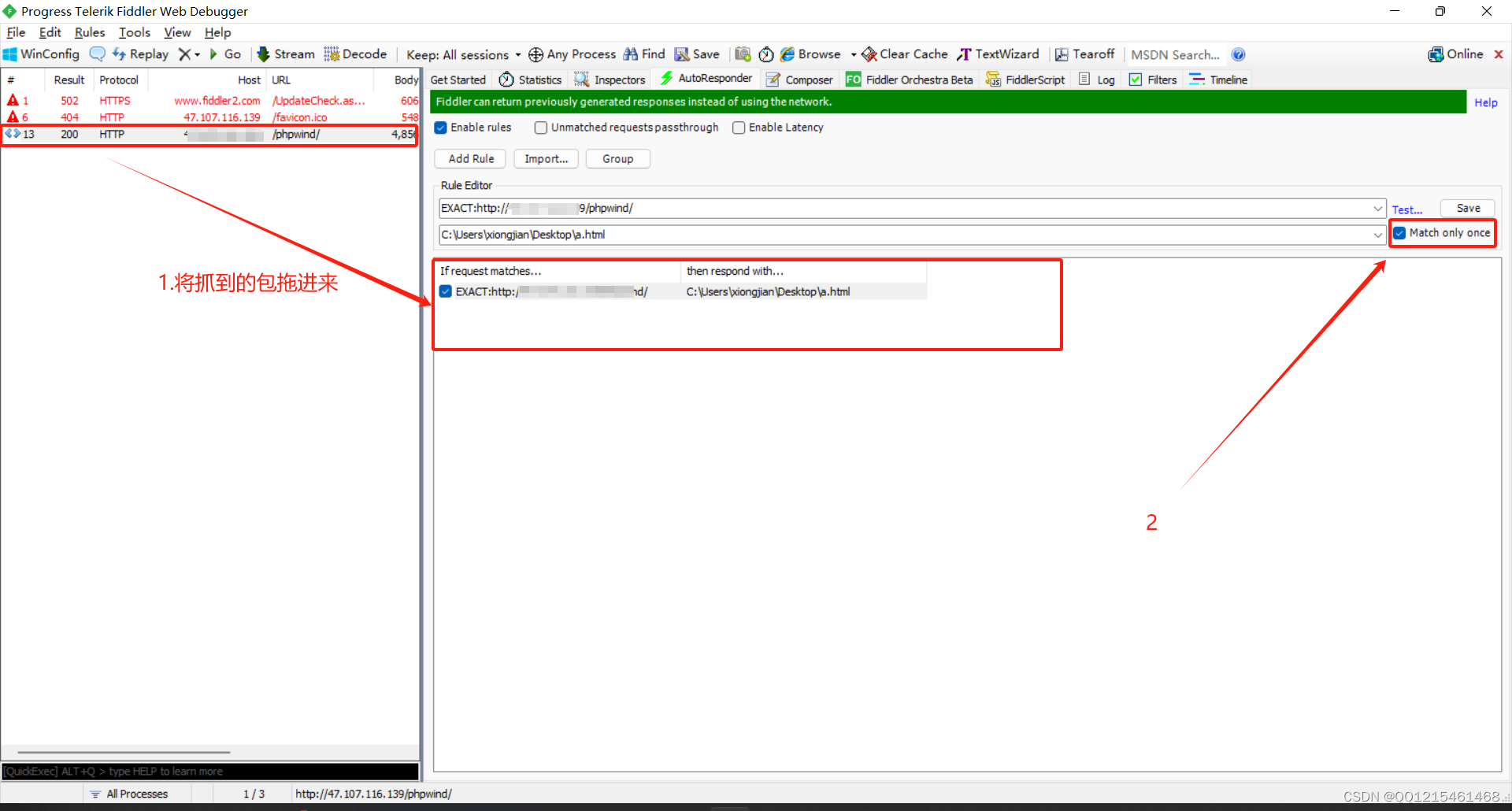Click the Go resume button
This screenshot has height=811, width=1512.
coord(224,54)
